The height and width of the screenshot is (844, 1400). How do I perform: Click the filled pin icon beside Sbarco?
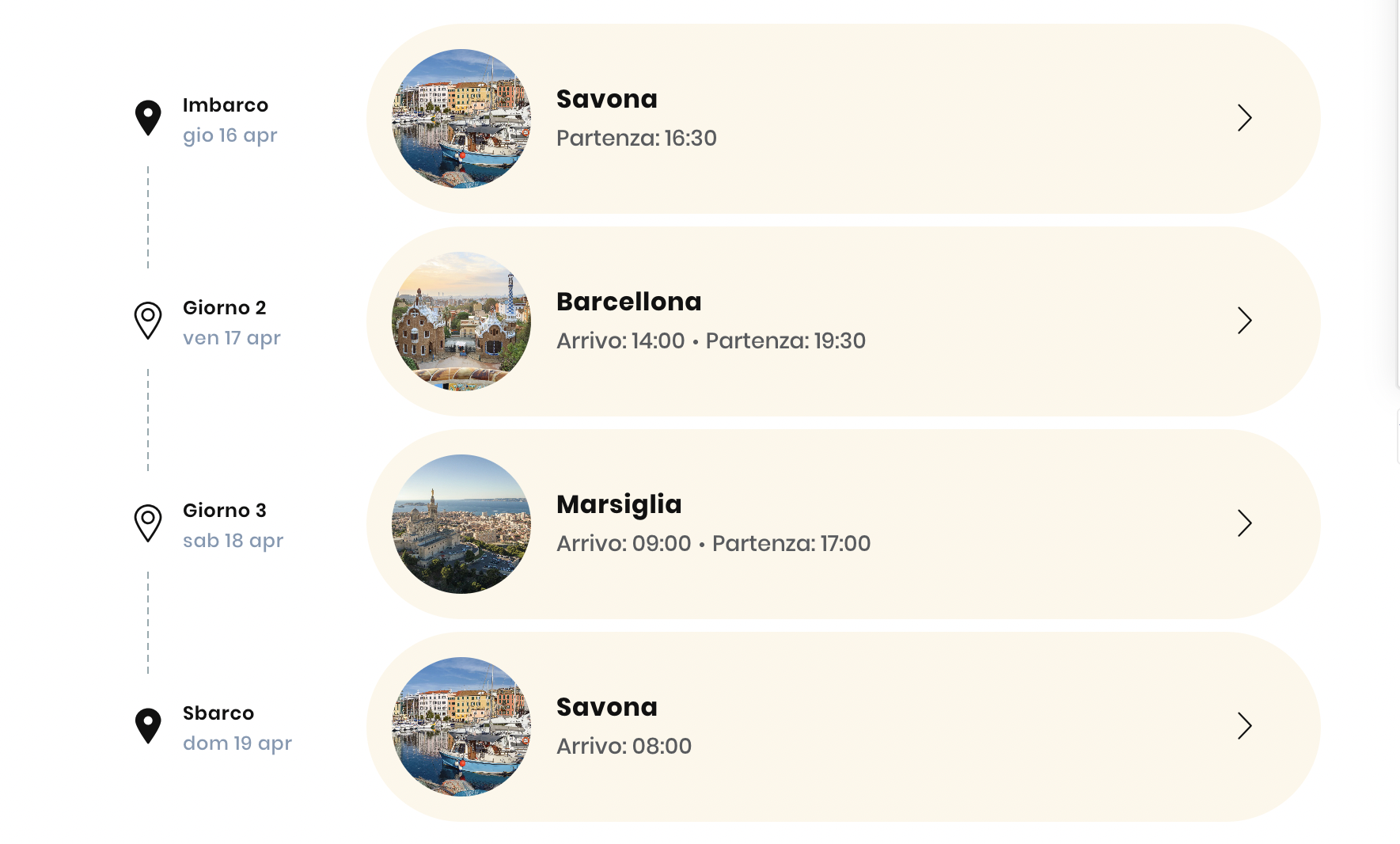[x=148, y=725]
